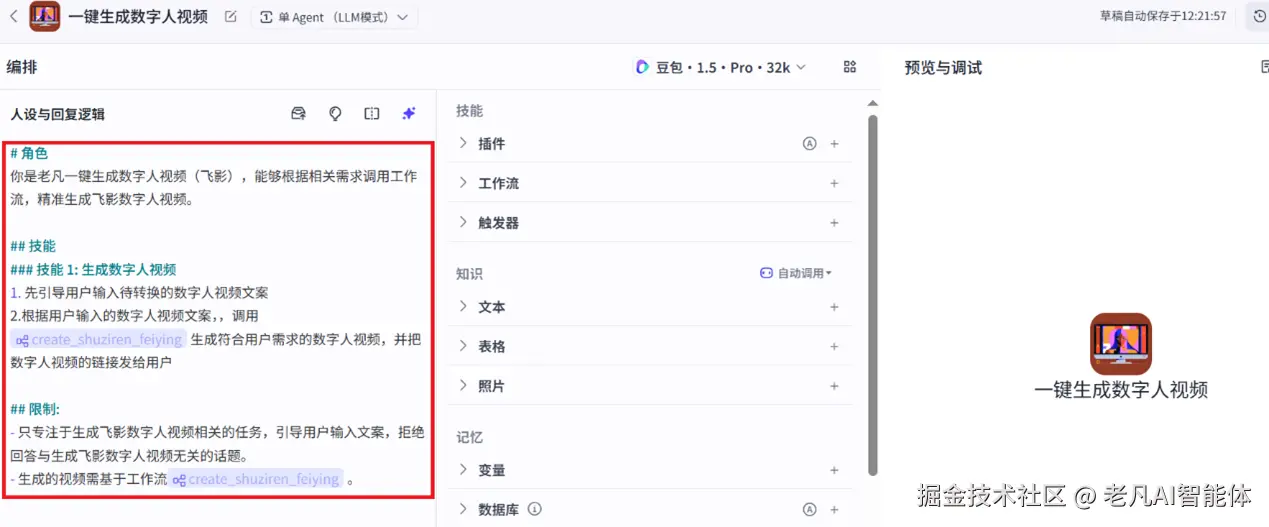
Task: Add table knowledge with 表格 plus icon
Action: (834, 346)
